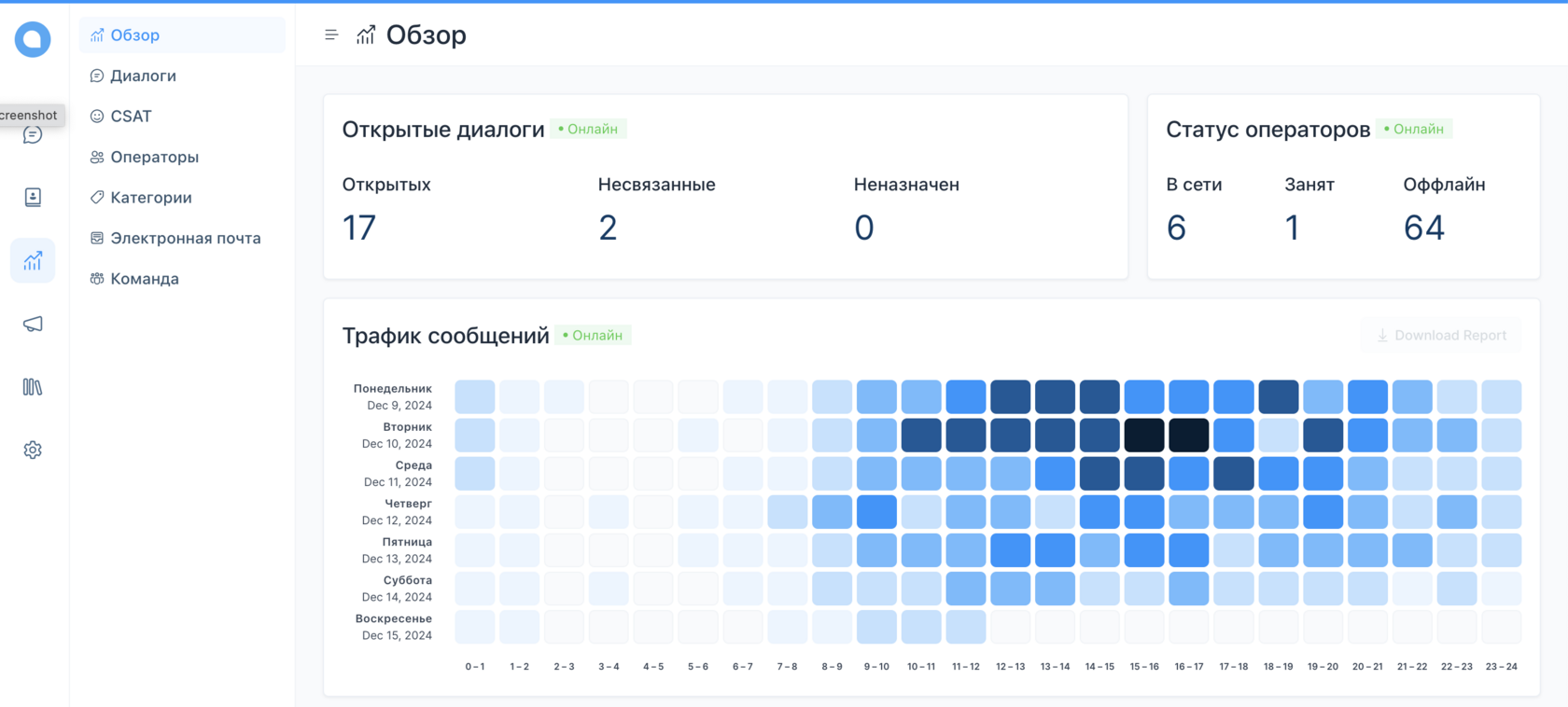
Task: Open the contacts icon in left rail
Action: pos(33,197)
